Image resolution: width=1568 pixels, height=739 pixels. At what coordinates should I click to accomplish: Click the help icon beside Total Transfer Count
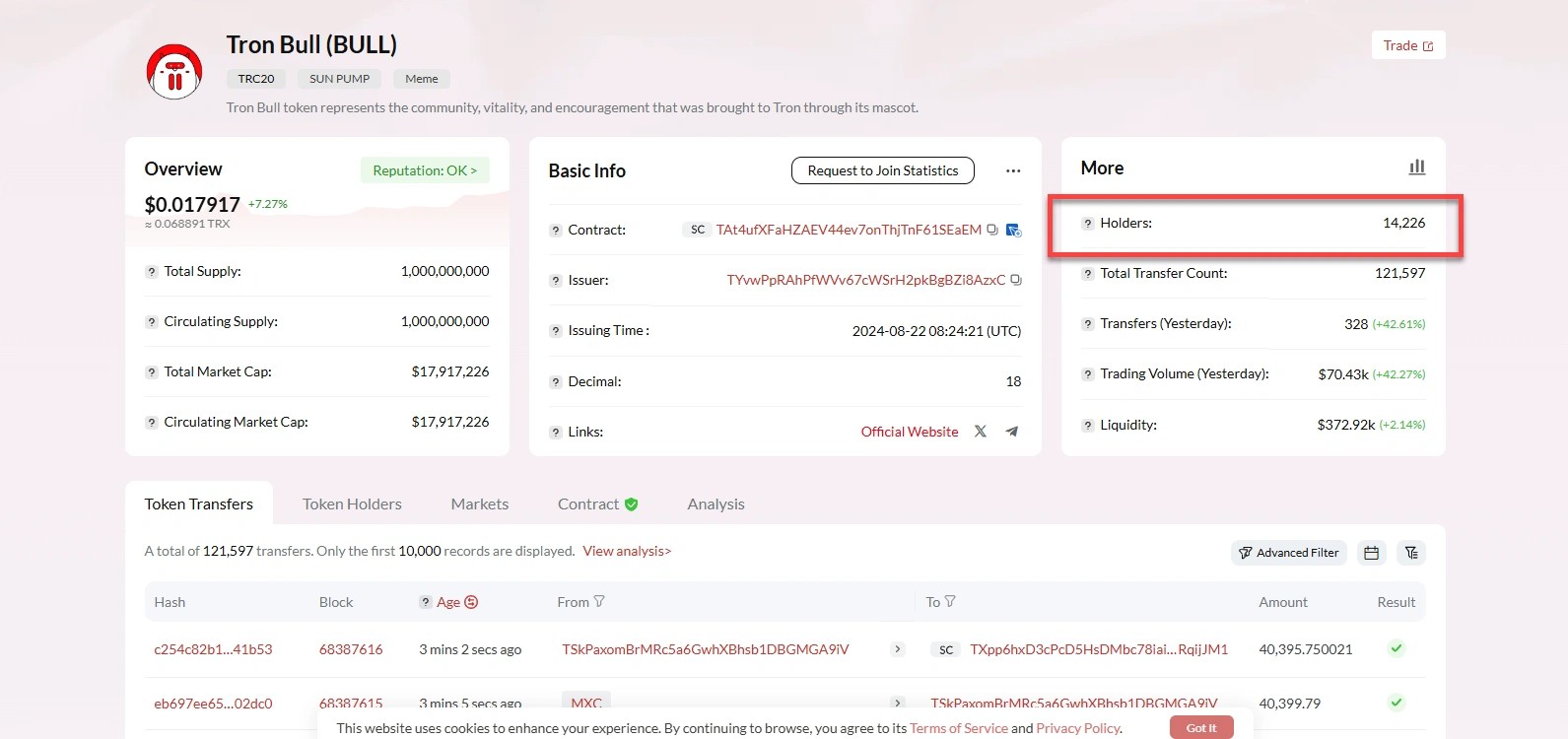1088,274
